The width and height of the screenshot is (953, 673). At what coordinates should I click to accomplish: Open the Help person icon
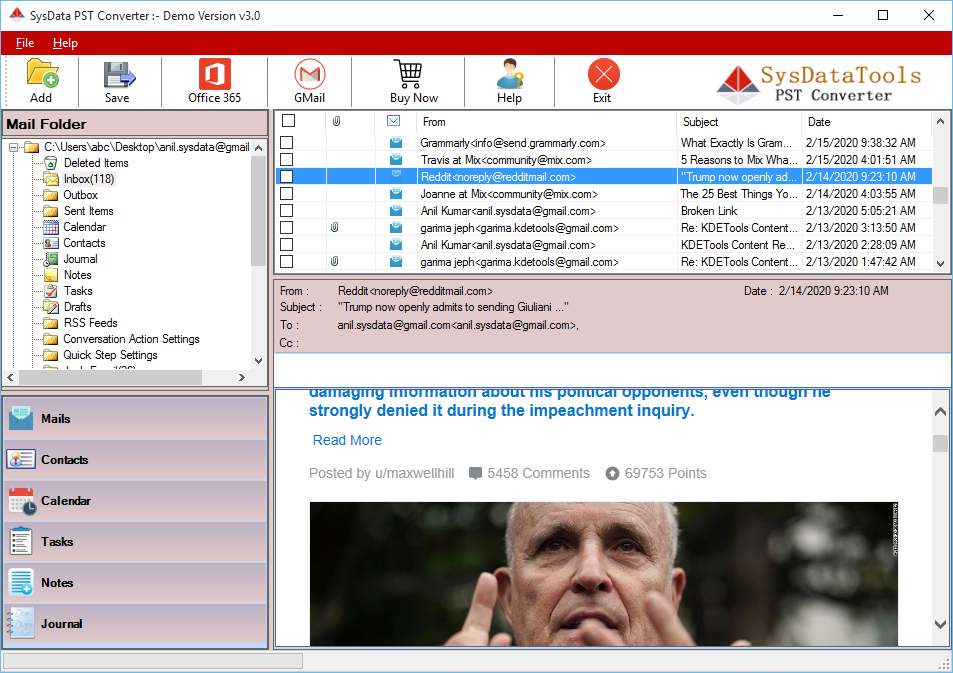[509, 74]
